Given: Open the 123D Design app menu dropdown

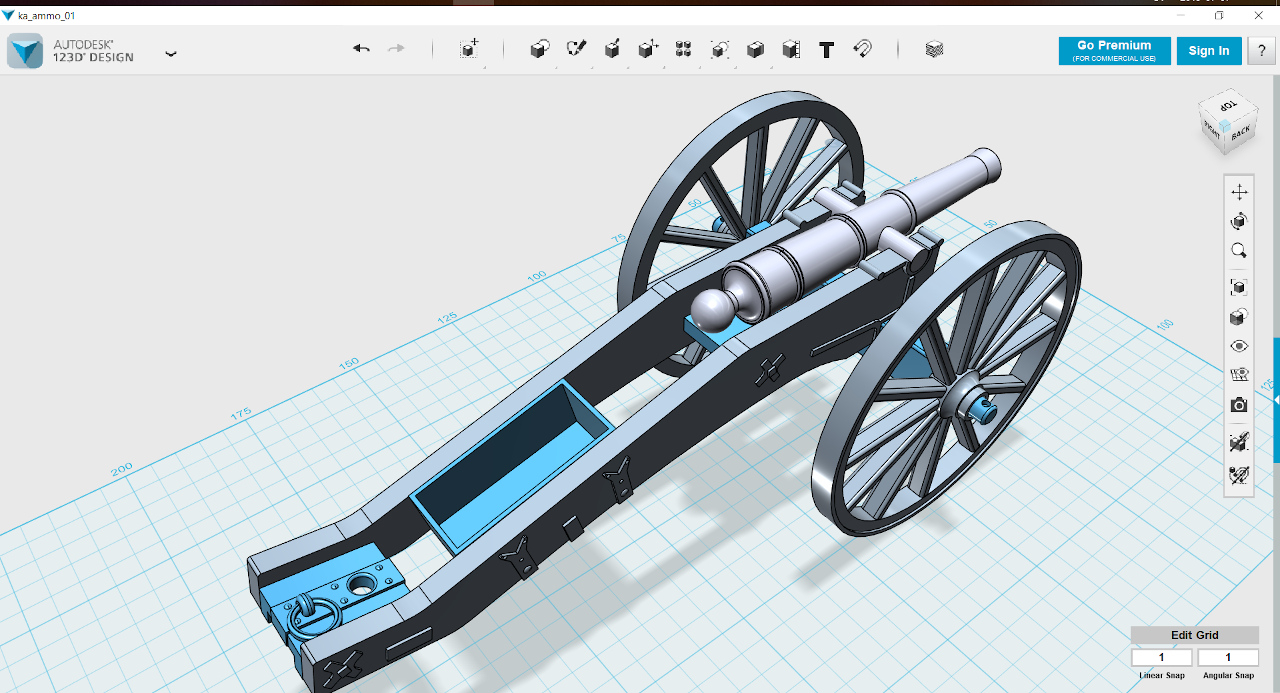Looking at the screenshot, I should pyautogui.click(x=171, y=53).
